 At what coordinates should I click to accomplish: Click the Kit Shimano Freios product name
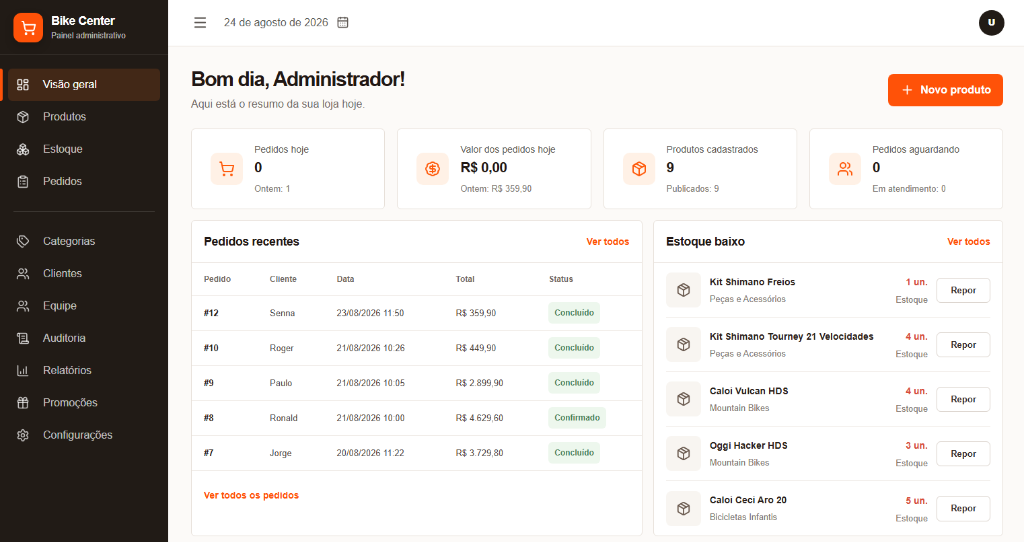coord(752,282)
